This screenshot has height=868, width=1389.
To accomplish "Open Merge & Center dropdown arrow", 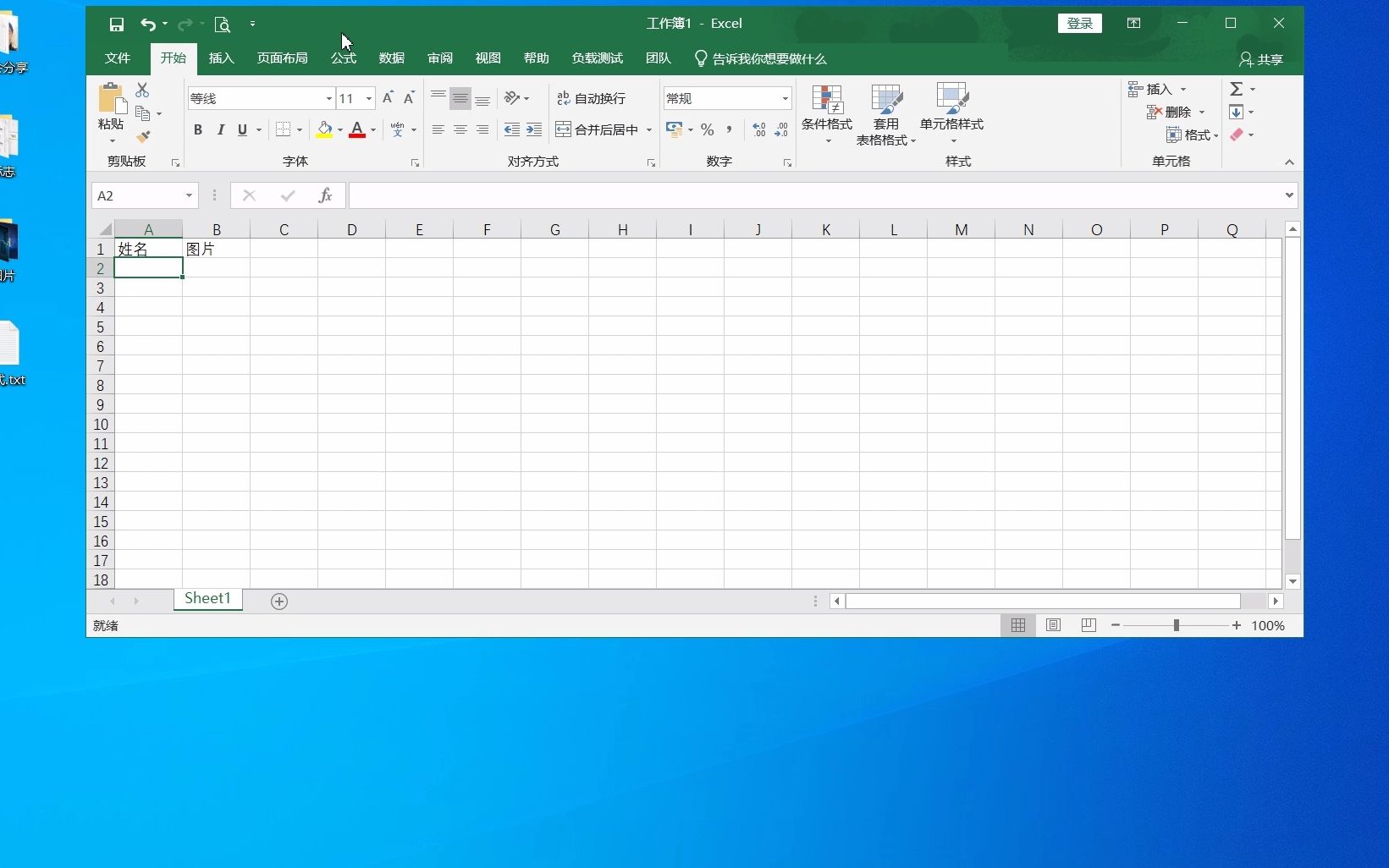I will pyautogui.click(x=649, y=129).
